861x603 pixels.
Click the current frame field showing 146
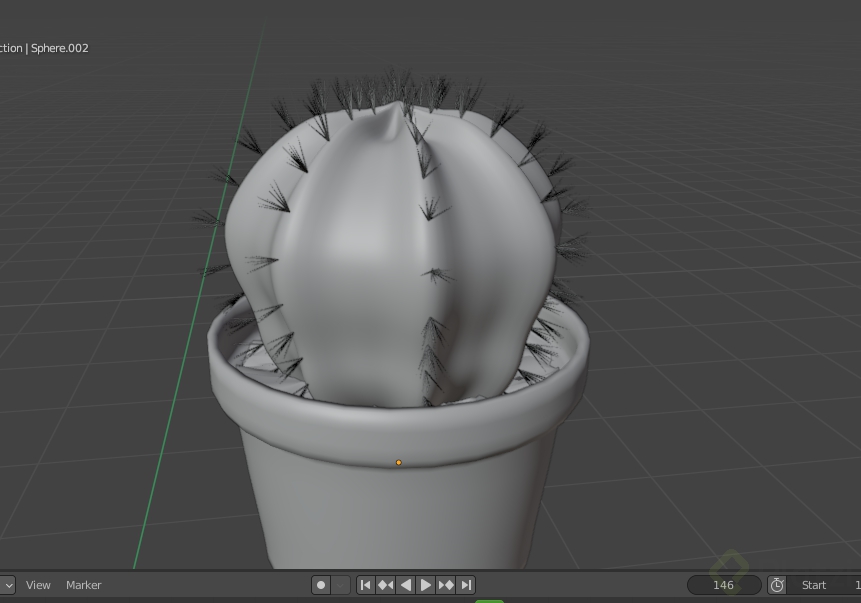tap(722, 585)
